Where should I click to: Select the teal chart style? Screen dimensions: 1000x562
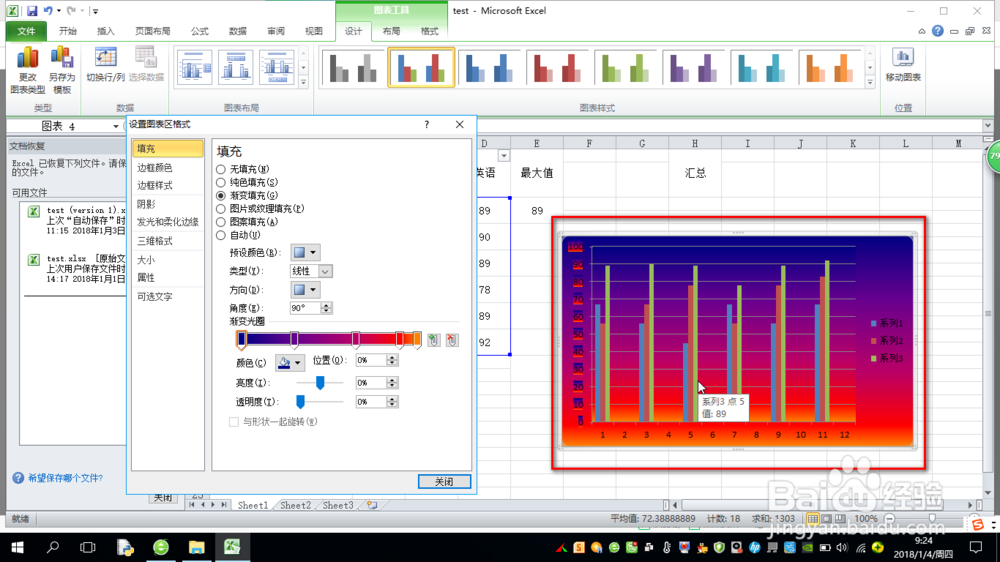click(761, 67)
